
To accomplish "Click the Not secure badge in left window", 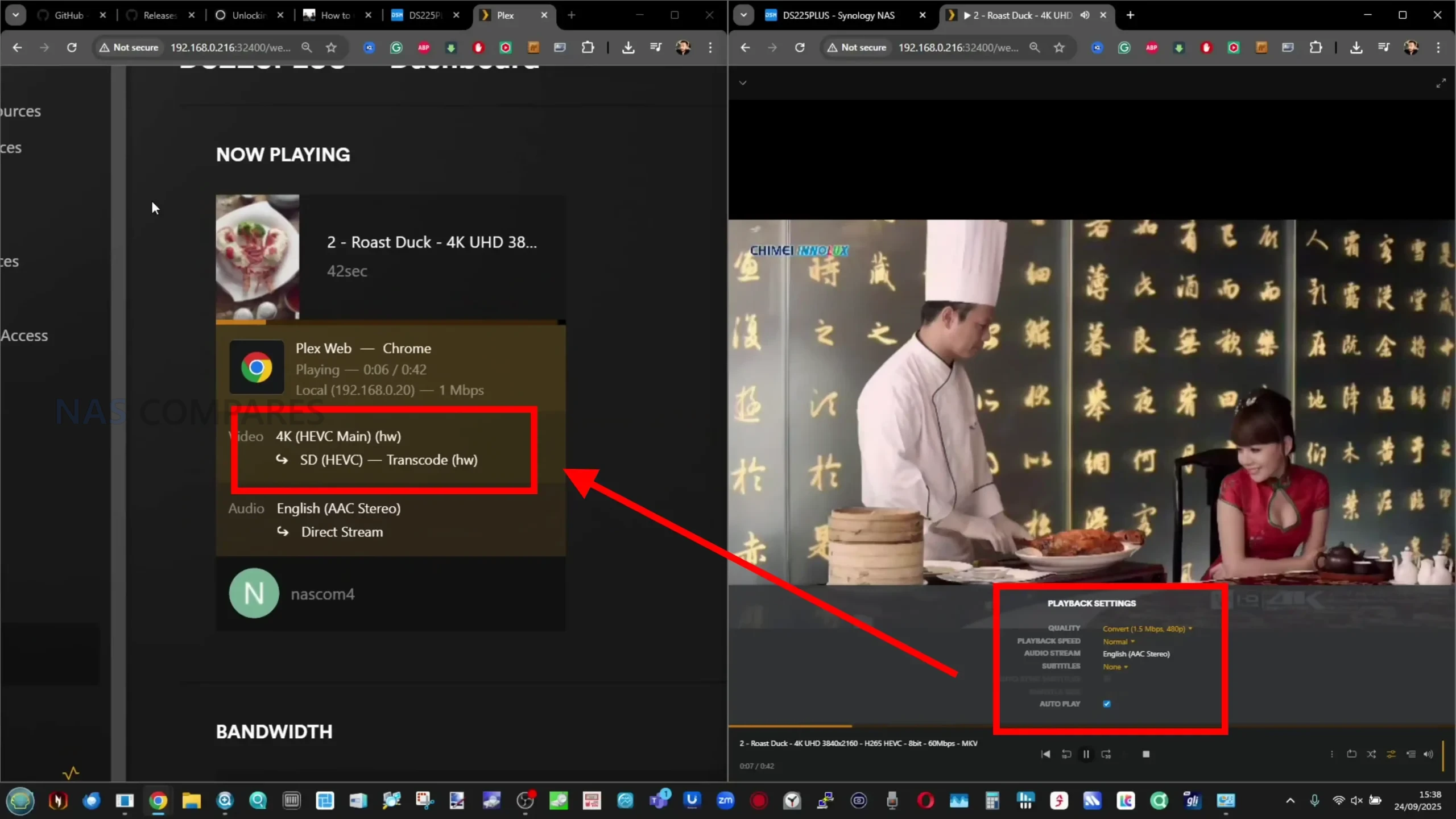I will pos(129,47).
